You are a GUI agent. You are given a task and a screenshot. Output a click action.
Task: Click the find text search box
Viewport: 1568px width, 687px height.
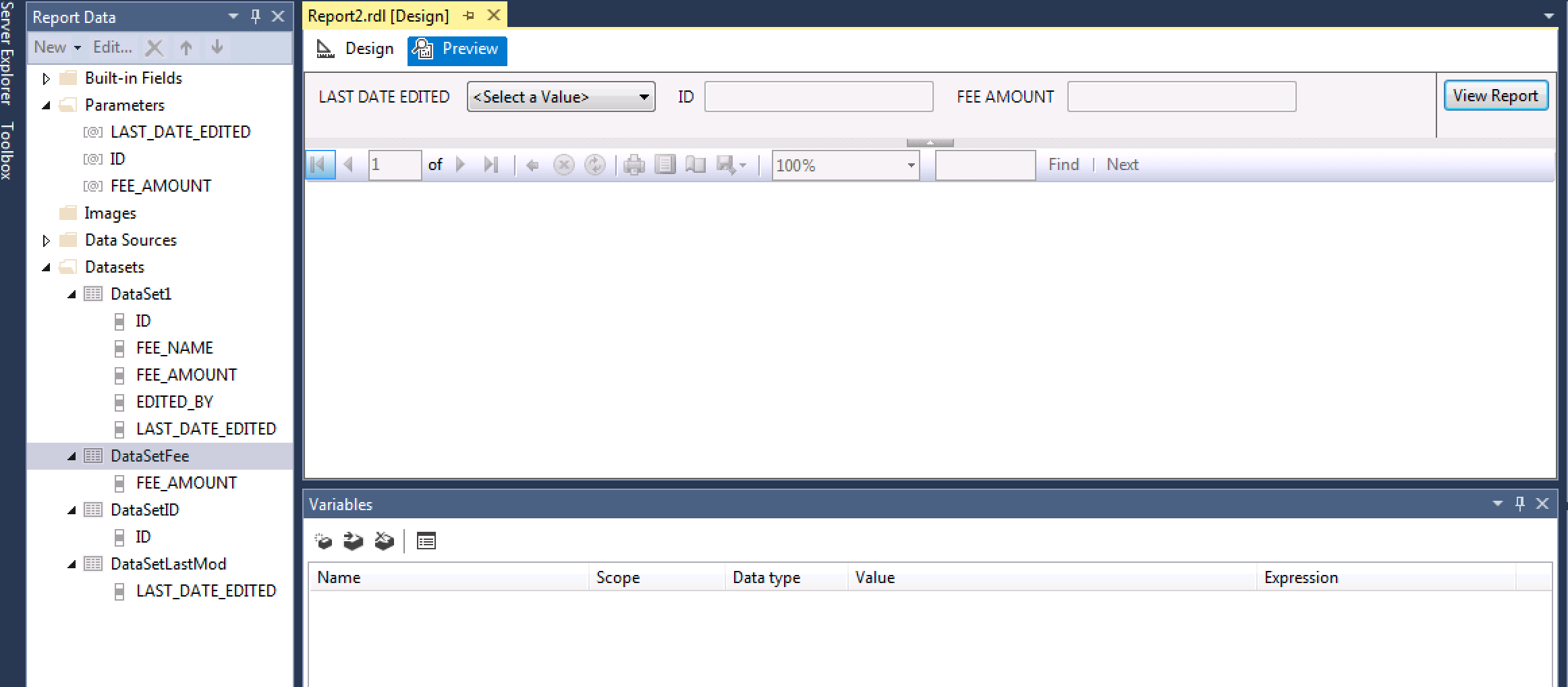coord(985,165)
